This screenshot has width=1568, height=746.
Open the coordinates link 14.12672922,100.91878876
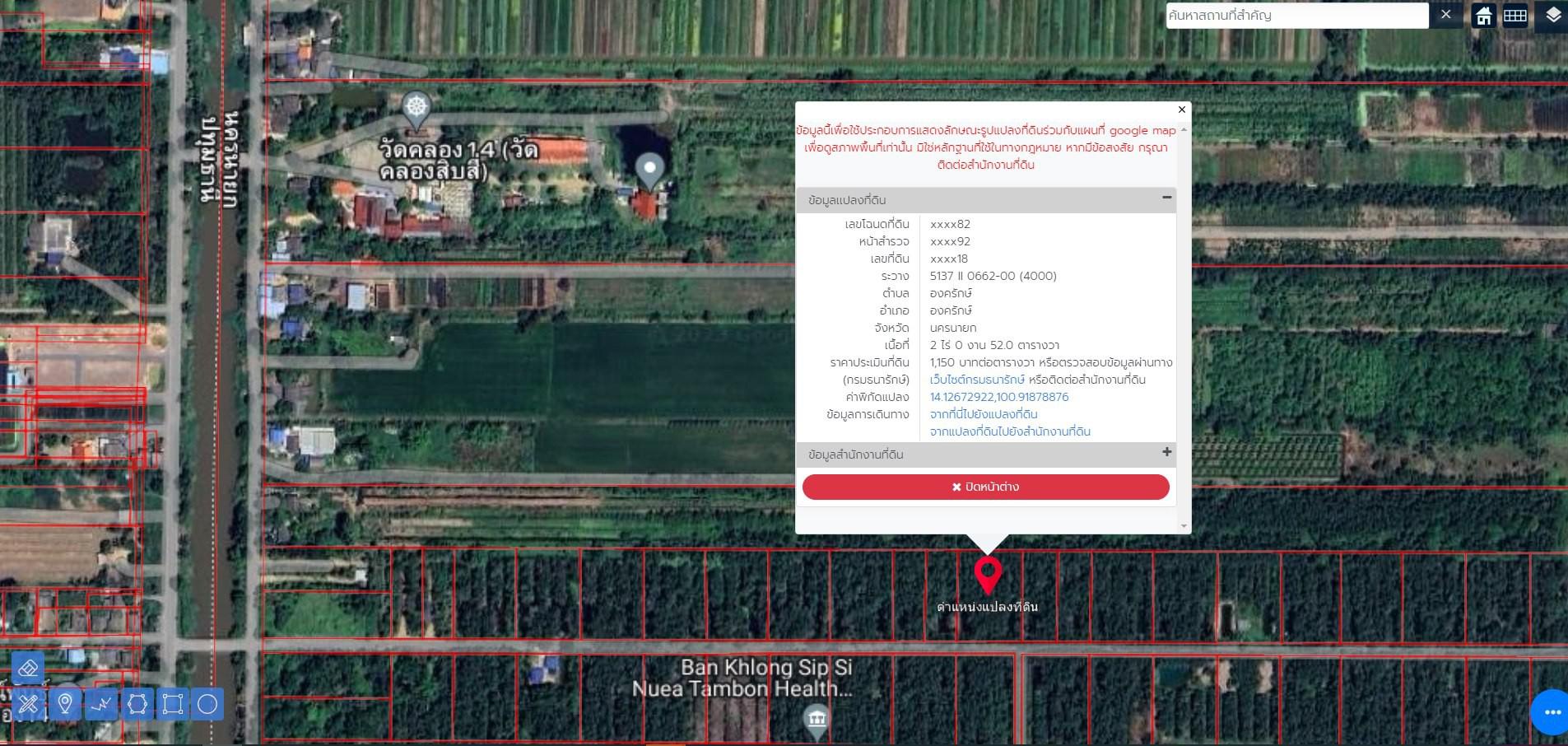point(999,397)
